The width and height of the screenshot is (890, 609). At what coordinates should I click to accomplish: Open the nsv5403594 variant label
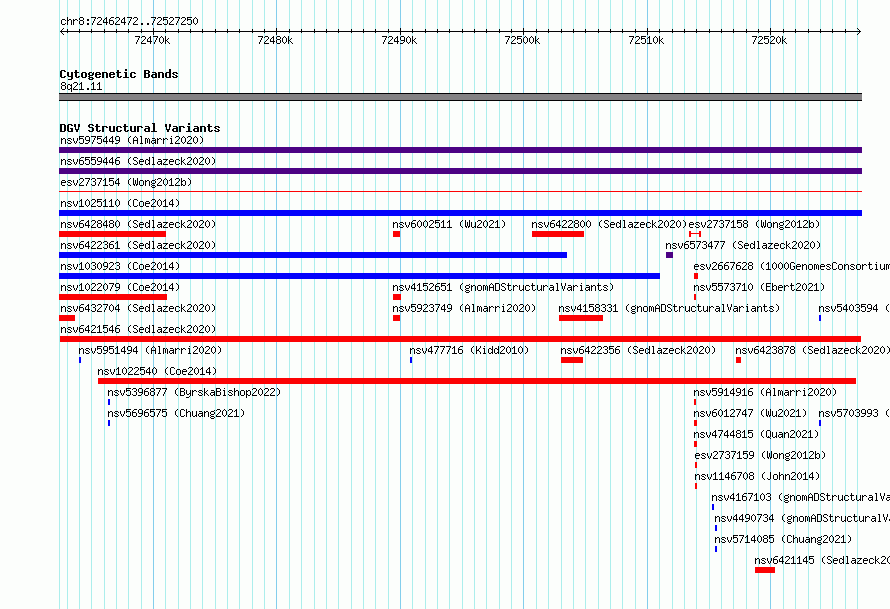click(854, 308)
